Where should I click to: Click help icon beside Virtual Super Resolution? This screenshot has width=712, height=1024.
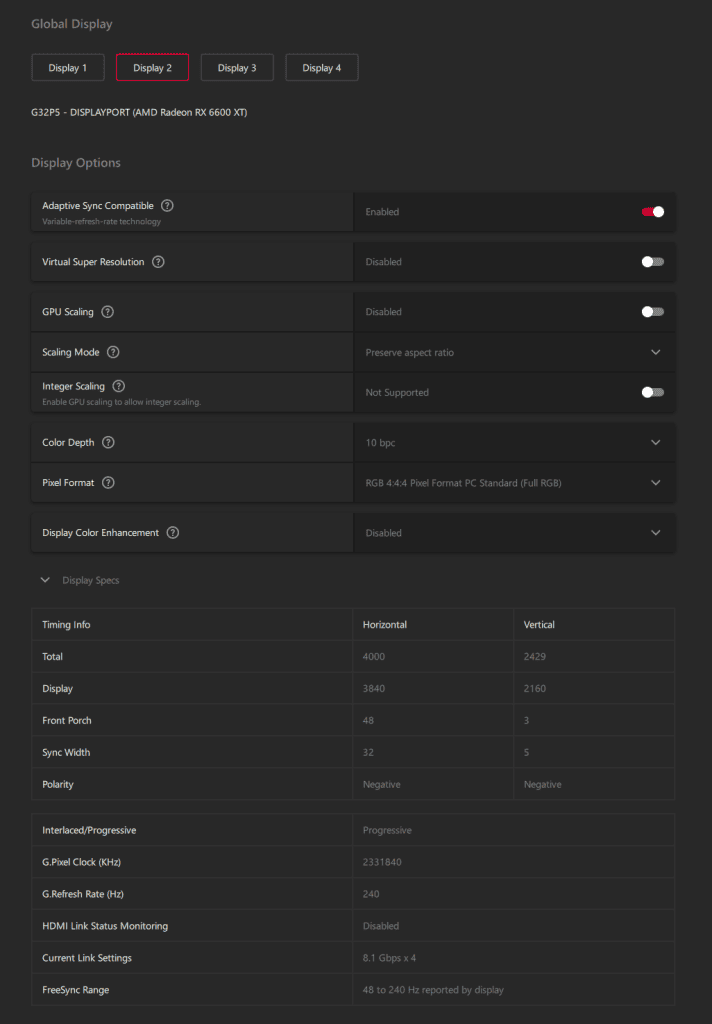(x=158, y=262)
